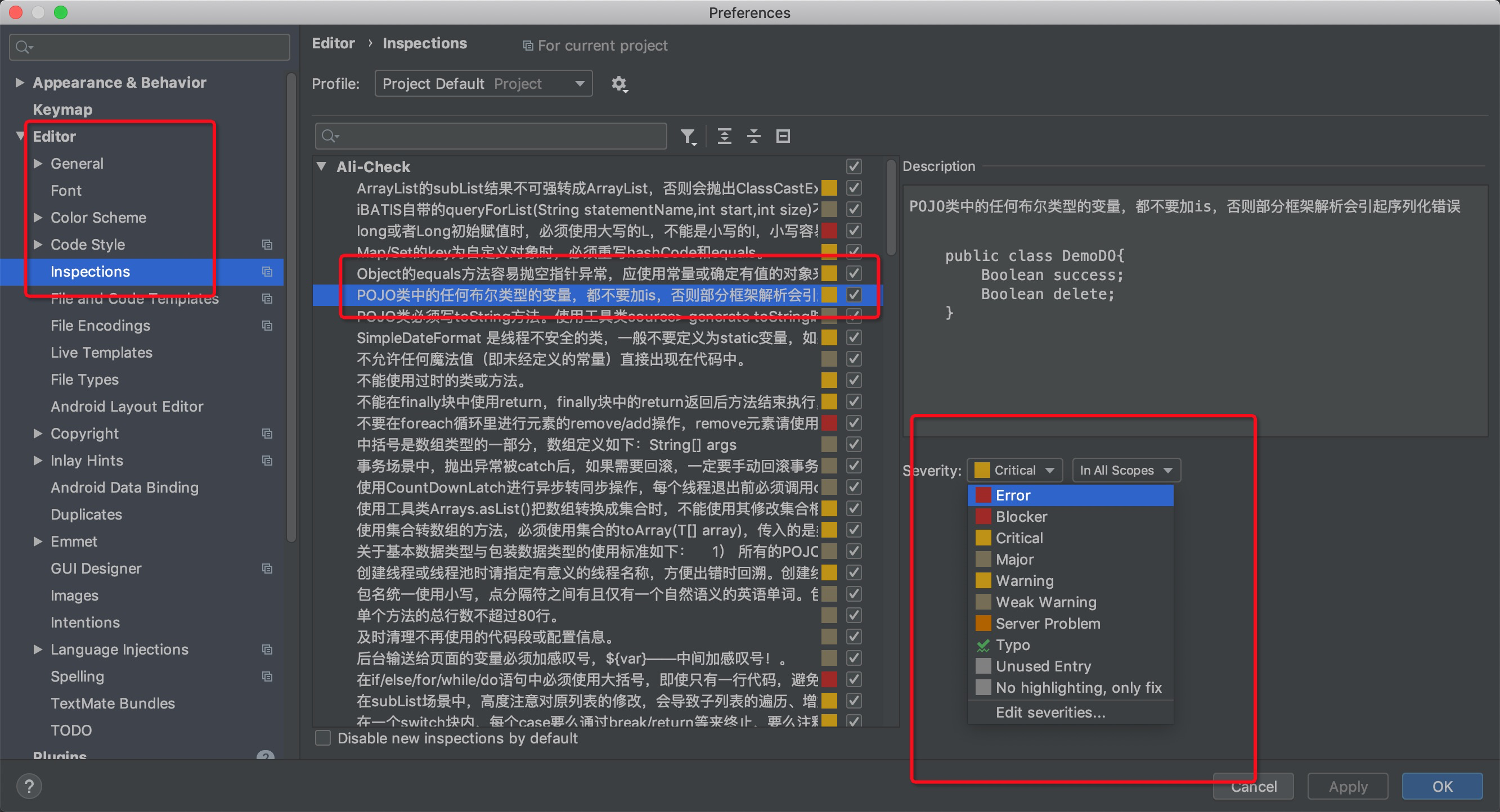The width and height of the screenshot is (1500, 812).
Task: Open the filter options funnel icon
Action: [x=689, y=136]
